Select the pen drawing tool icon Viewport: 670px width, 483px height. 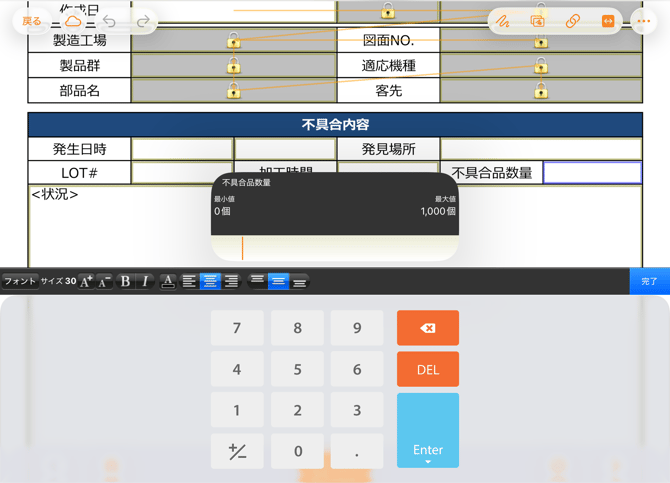click(503, 21)
